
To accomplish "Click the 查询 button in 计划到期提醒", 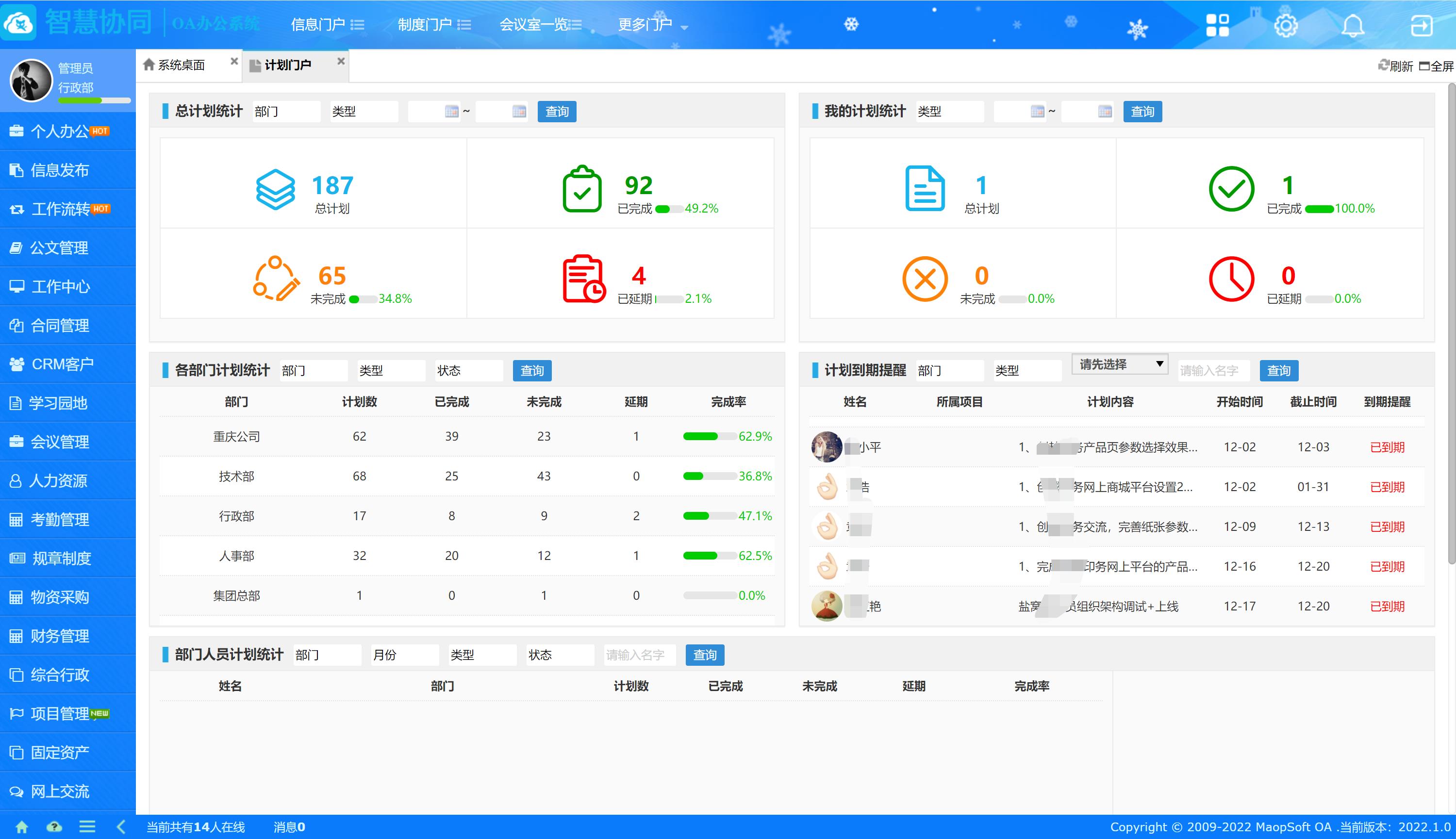I will click(x=1278, y=371).
